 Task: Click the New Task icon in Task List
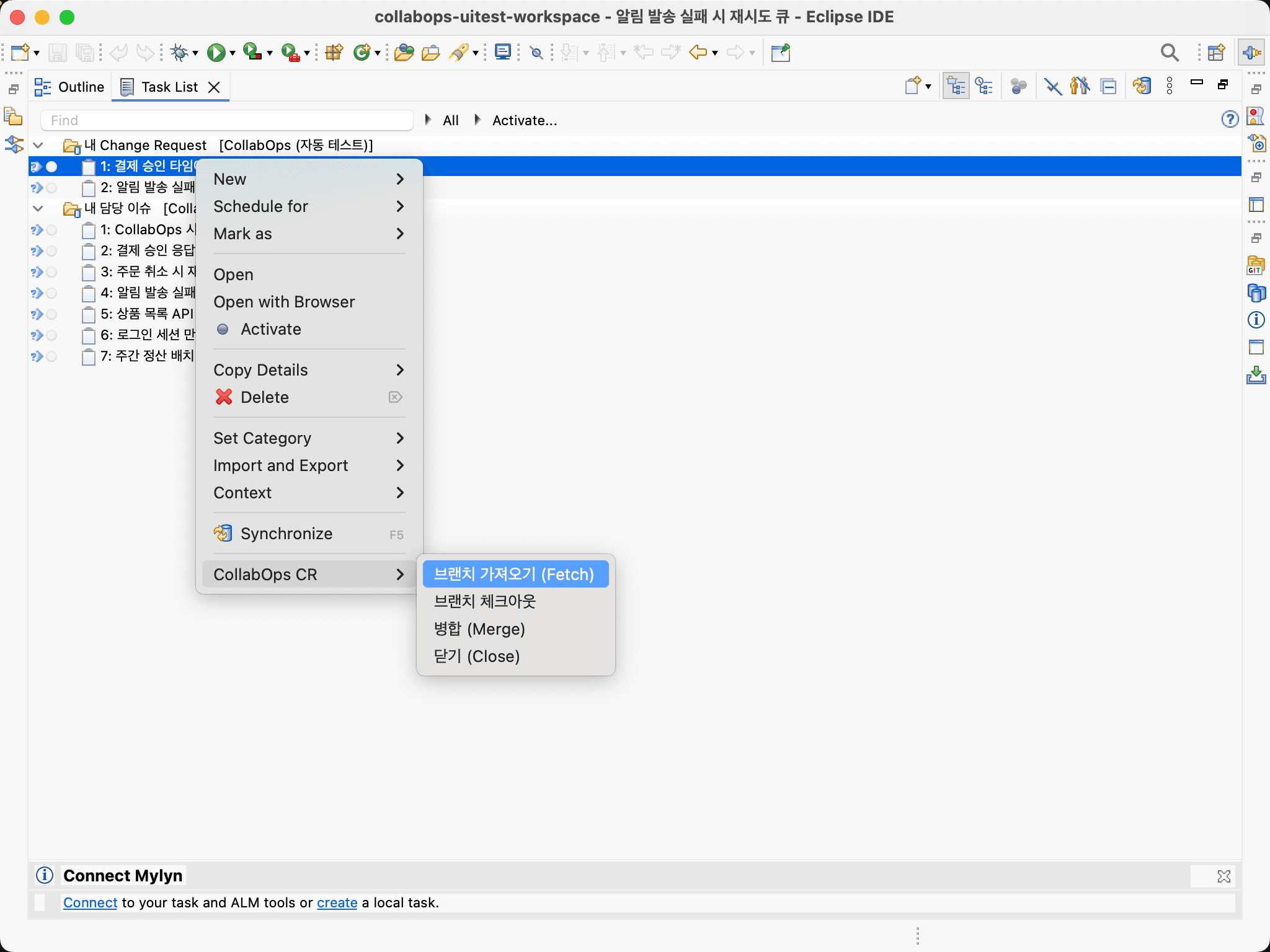point(912,86)
